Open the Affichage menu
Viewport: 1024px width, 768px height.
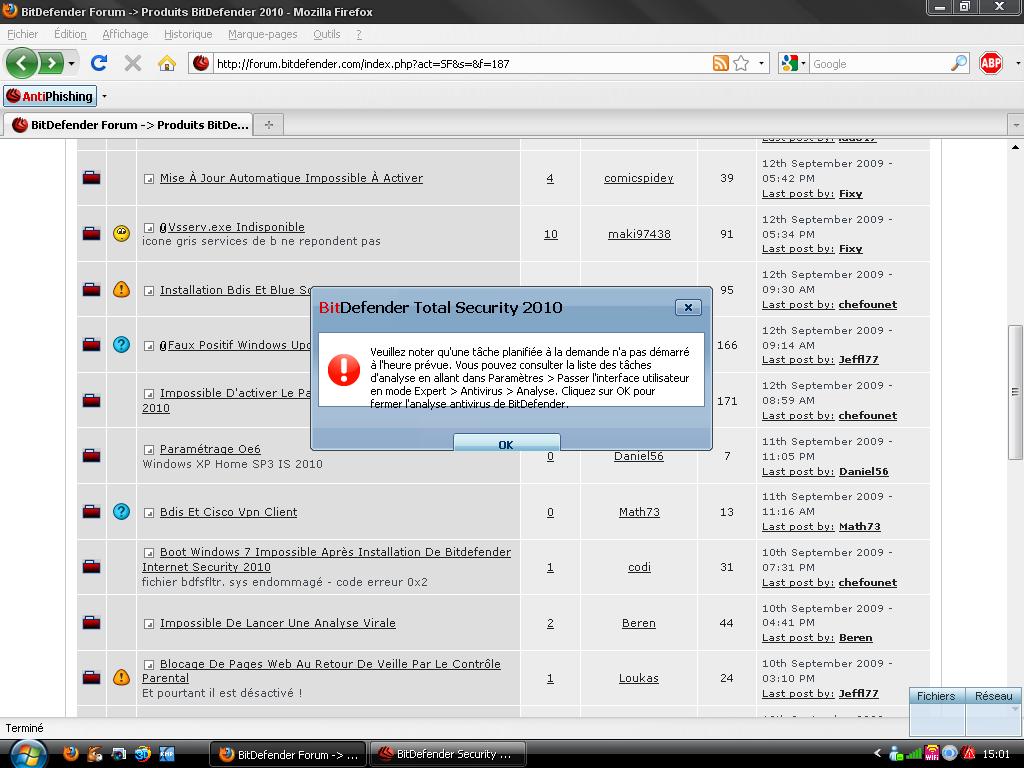pos(125,34)
